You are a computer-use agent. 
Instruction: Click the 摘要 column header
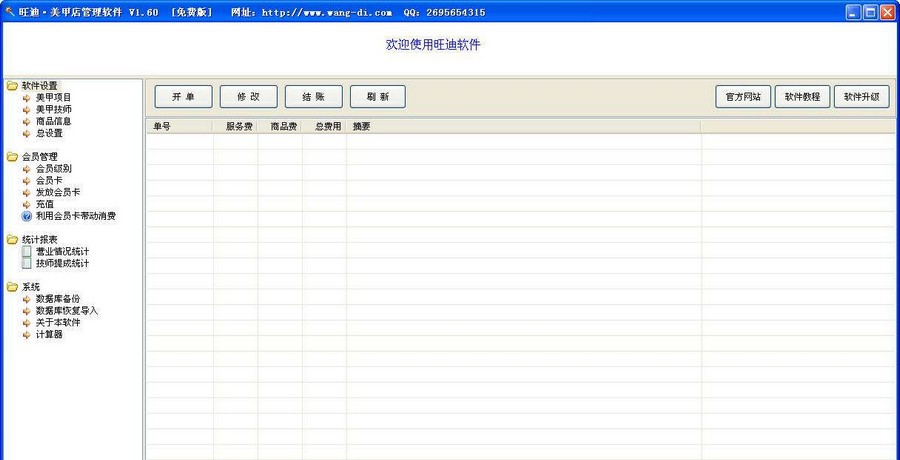[x=523, y=127]
